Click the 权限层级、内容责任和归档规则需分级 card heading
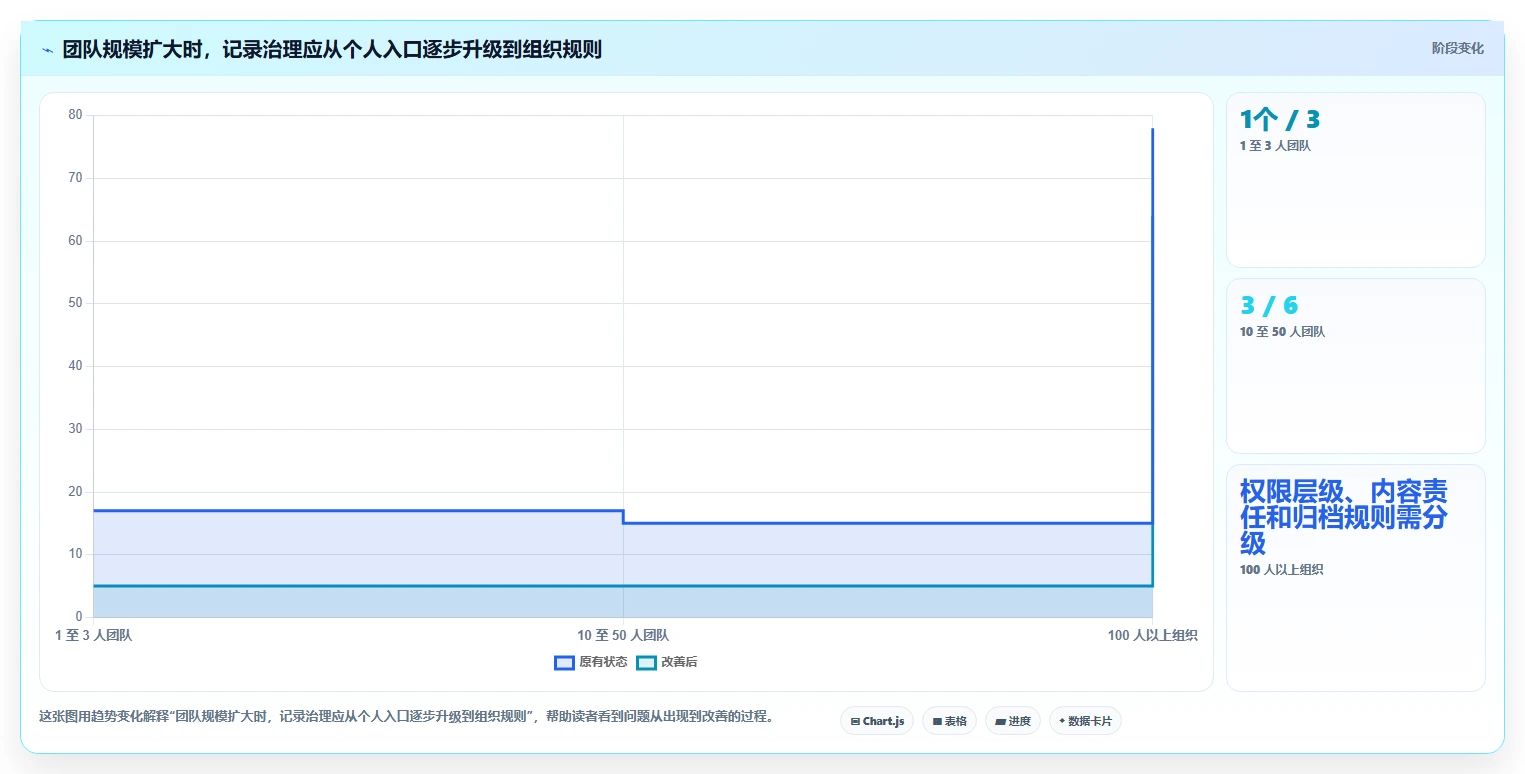The width and height of the screenshot is (1525, 774). pos(1343,517)
